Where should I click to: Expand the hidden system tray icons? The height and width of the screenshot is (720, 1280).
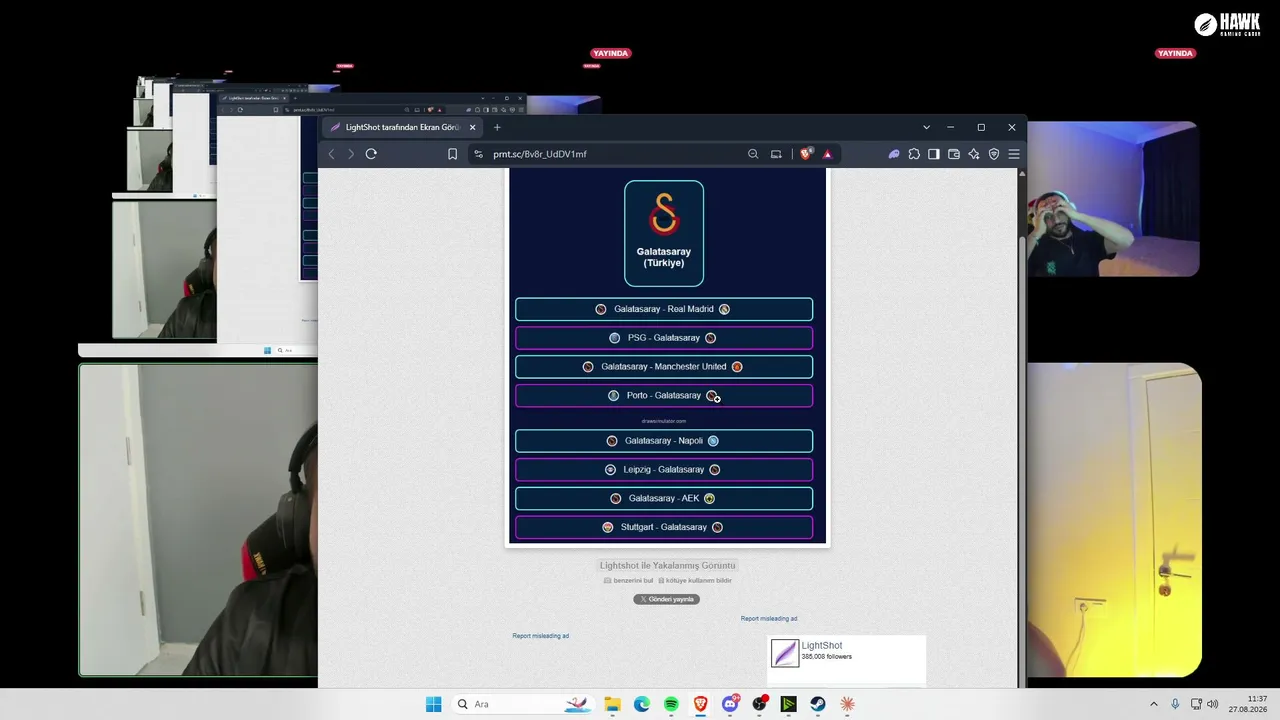[1154, 704]
